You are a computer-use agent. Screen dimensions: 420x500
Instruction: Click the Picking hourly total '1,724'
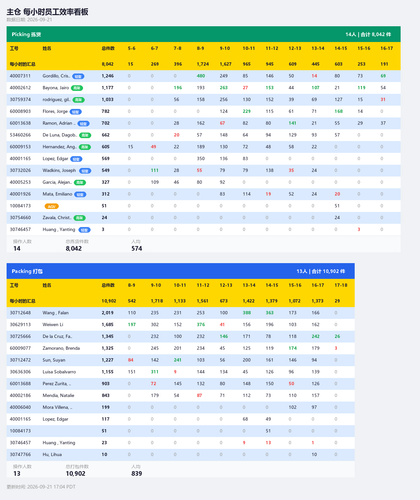click(203, 64)
